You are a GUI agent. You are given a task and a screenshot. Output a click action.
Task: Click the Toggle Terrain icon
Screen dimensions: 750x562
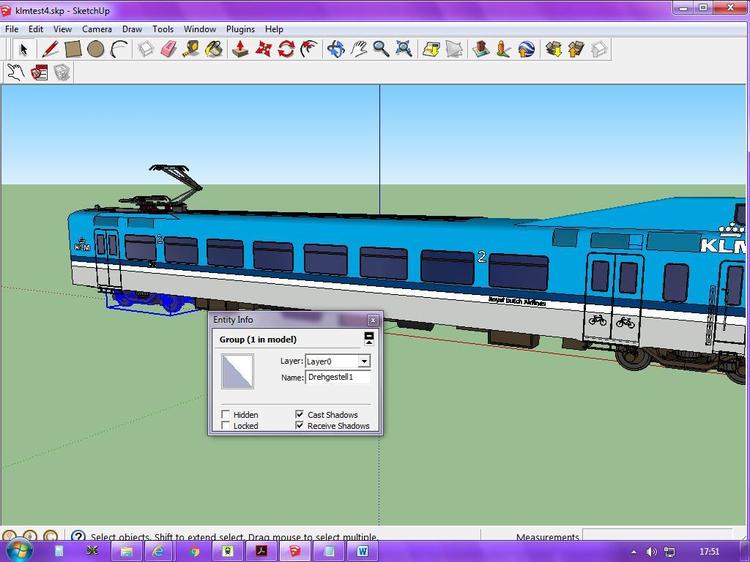click(454, 49)
